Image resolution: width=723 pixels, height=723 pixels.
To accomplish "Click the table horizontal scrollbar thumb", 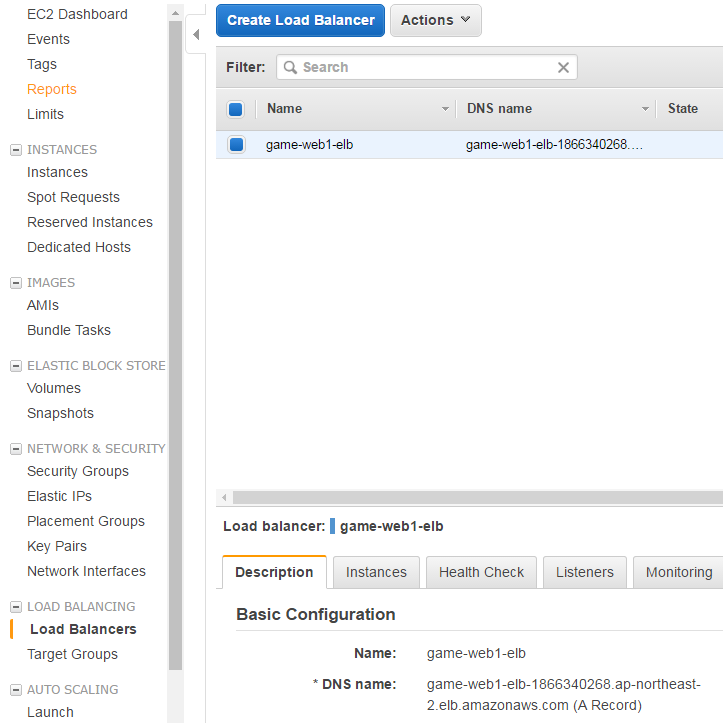I will coord(478,498).
